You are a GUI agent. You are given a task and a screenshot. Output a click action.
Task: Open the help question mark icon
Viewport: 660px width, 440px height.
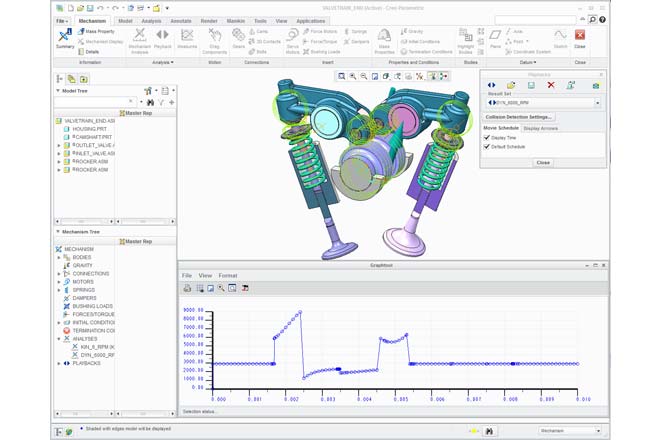click(x=602, y=19)
